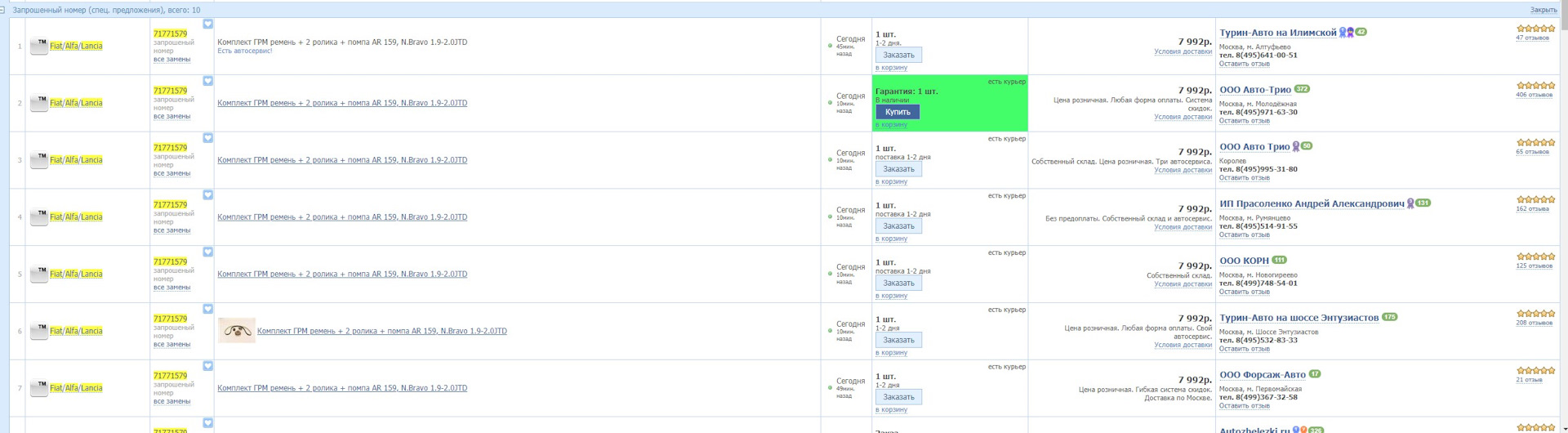Viewport: 1568px width, 433px height.
Task: Click the green 372 rating badge for ООО Авто-Трио
Action: 1302,89
